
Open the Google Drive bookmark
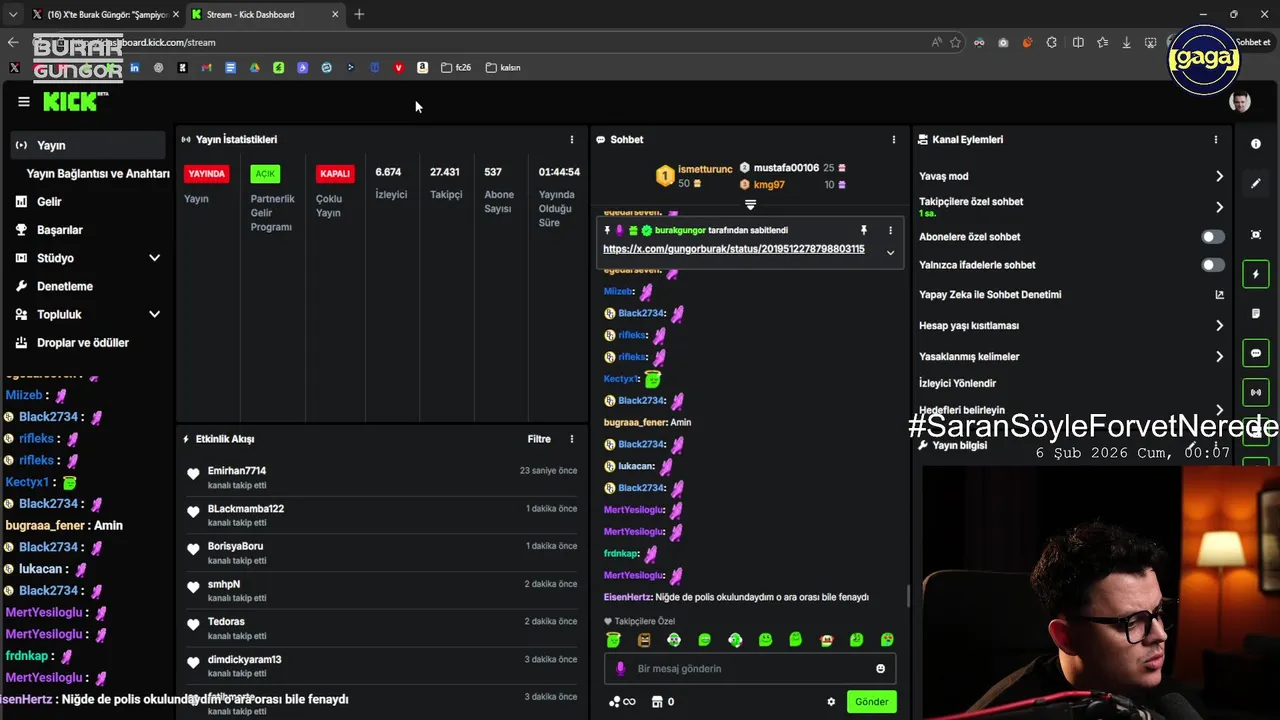[254, 68]
